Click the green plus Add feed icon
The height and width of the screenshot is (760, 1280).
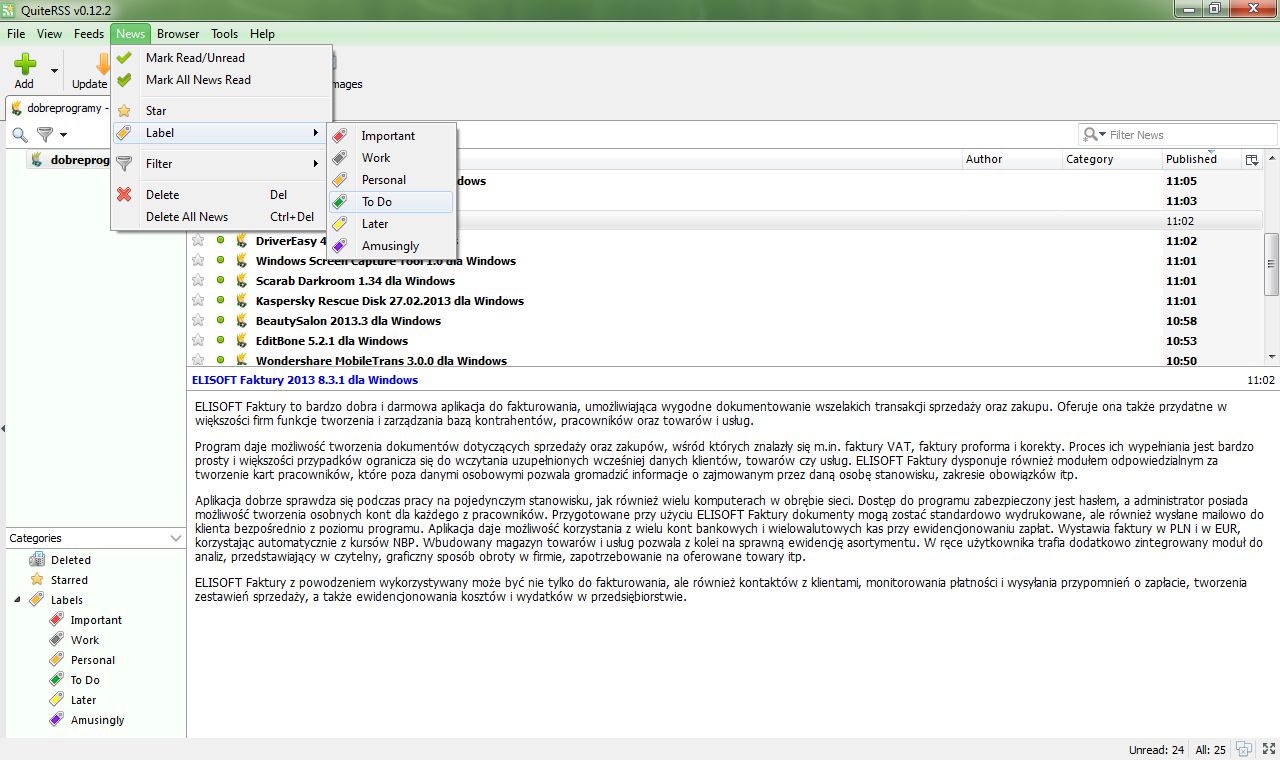(x=24, y=64)
